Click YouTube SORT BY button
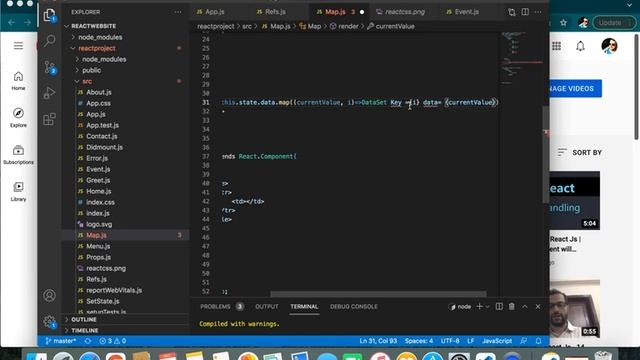The width and height of the screenshot is (640, 360). pyautogui.click(x=580, y=152)
